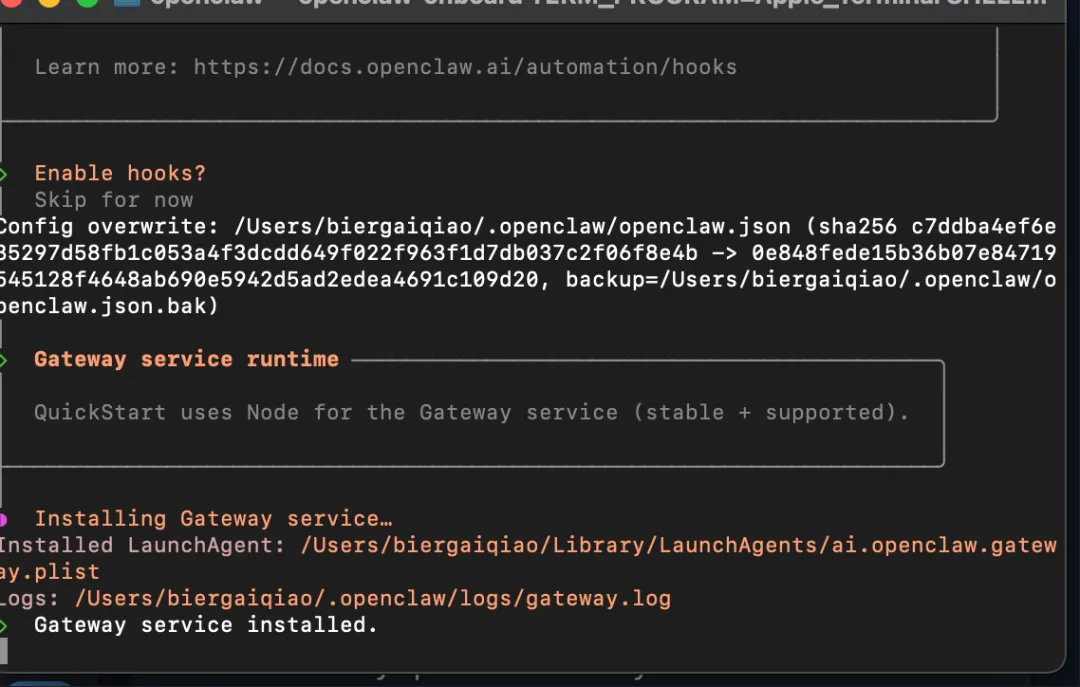The height and width of the screenshot is (687, 1080).
Task: Click the 'Installing Gateway service…' status line
Action: tap(213, 518)
